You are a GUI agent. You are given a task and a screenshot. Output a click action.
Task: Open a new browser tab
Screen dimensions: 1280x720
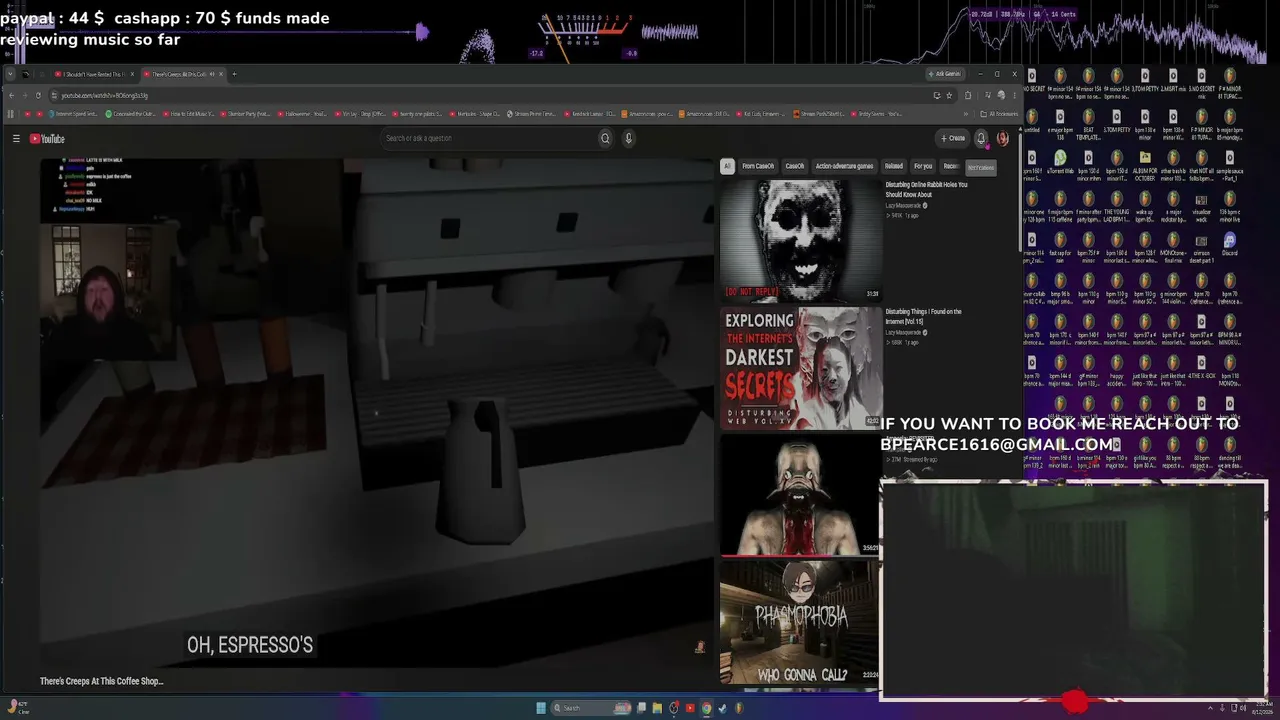coord(234,74)
